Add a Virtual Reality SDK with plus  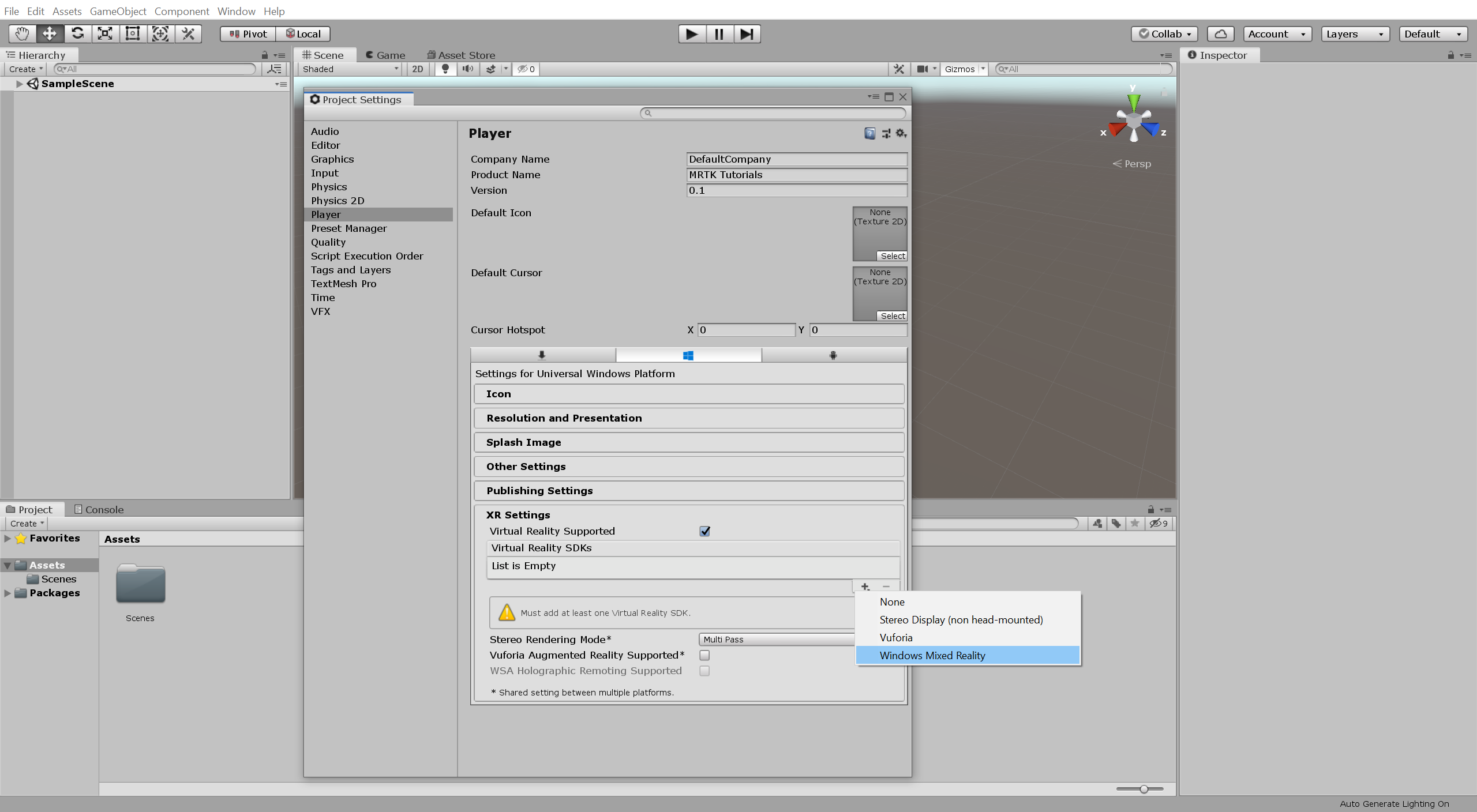pyautogui.click(x=865, y=587)
